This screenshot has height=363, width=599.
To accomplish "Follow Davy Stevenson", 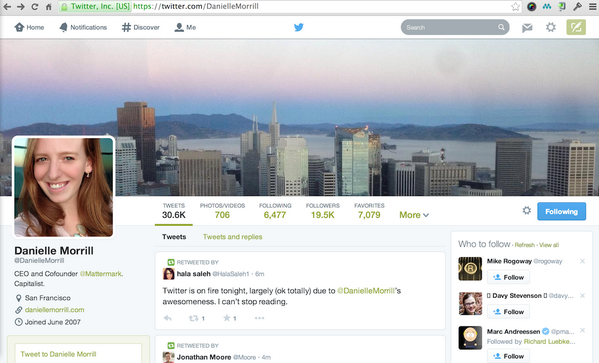I will [x=508, y=312].
